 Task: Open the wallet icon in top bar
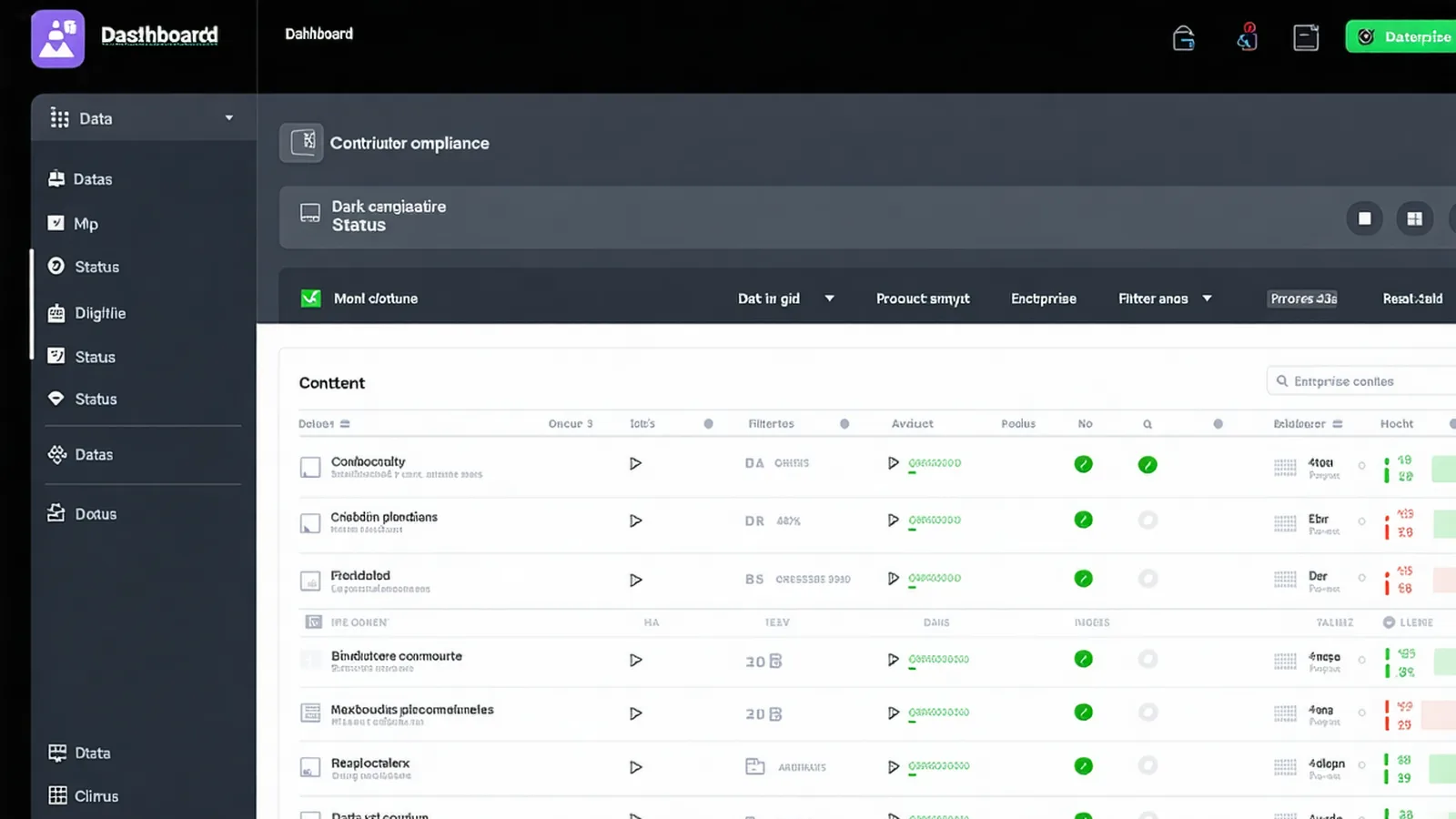click(1183, 37)
